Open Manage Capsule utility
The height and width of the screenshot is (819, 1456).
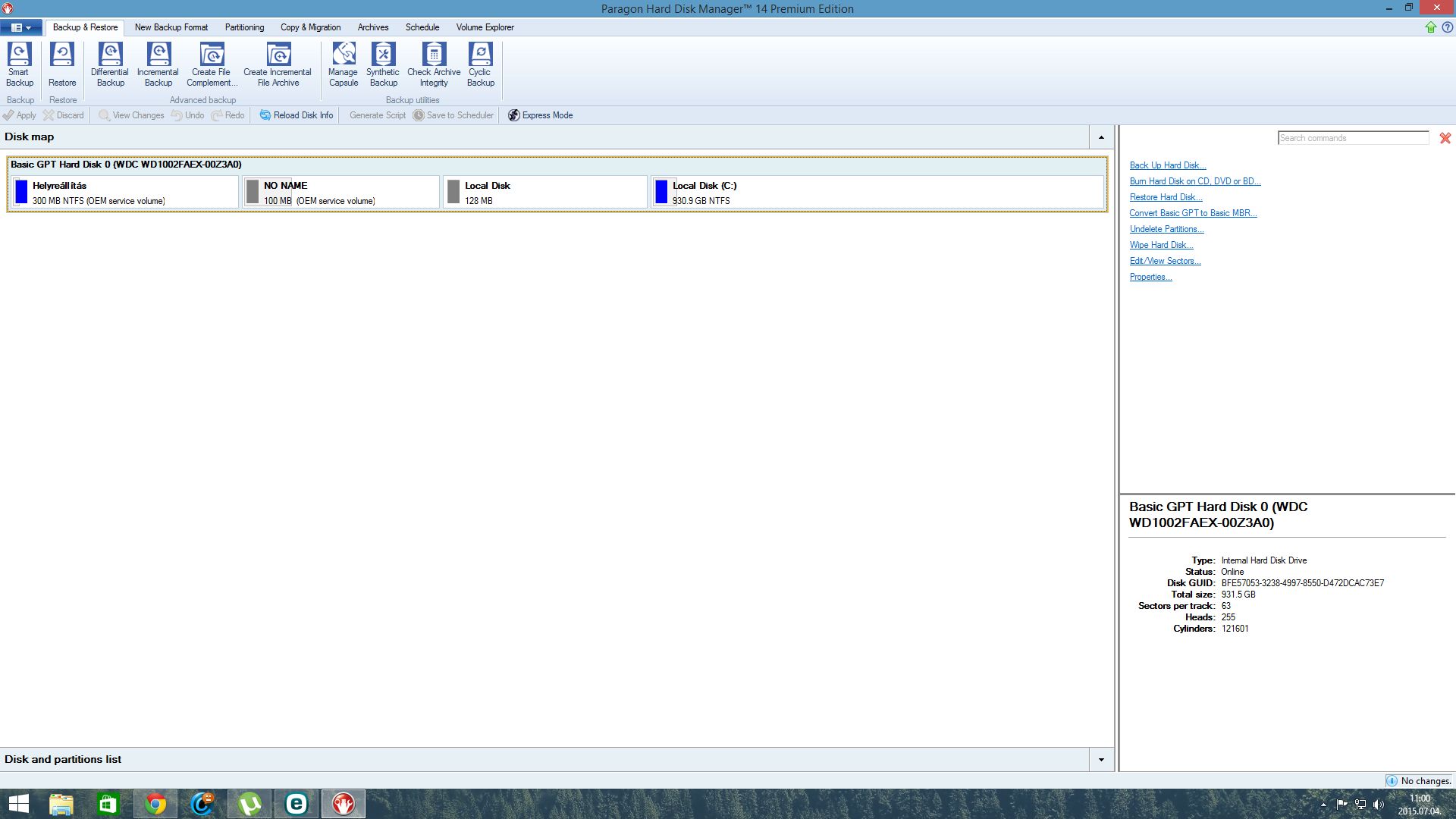tap(344, 64)
